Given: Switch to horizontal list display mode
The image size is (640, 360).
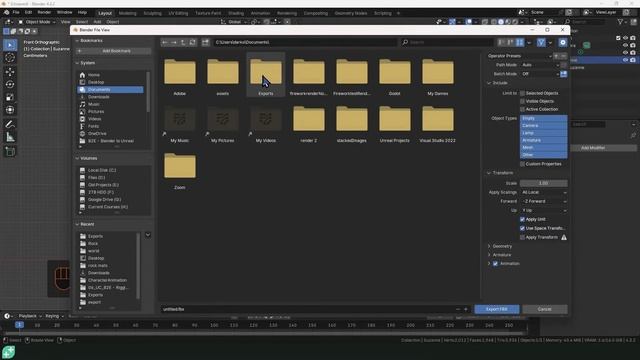Looking at the screenshot, I should (511, 42).
